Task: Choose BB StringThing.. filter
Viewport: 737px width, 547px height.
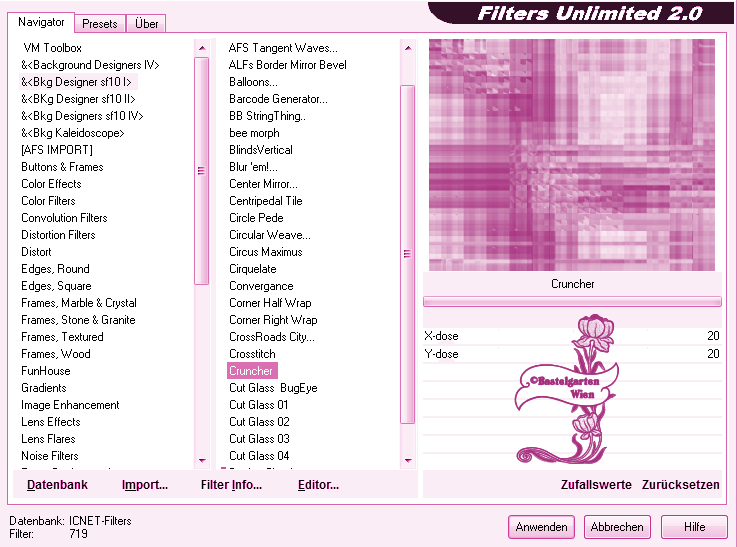Action: tap(267, 116)
